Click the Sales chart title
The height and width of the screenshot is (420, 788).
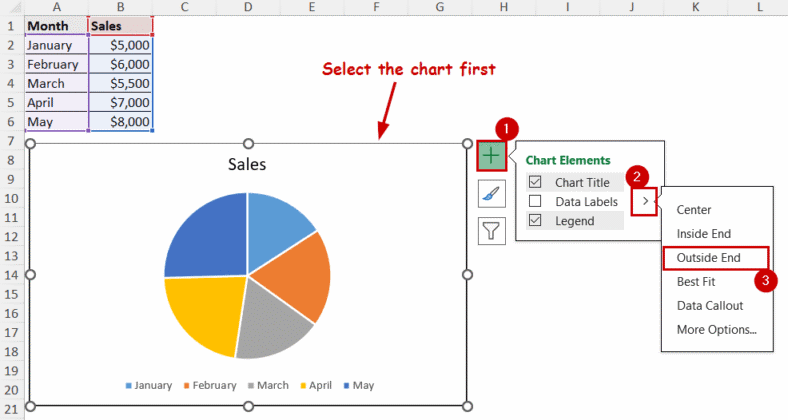coord(247,164)
